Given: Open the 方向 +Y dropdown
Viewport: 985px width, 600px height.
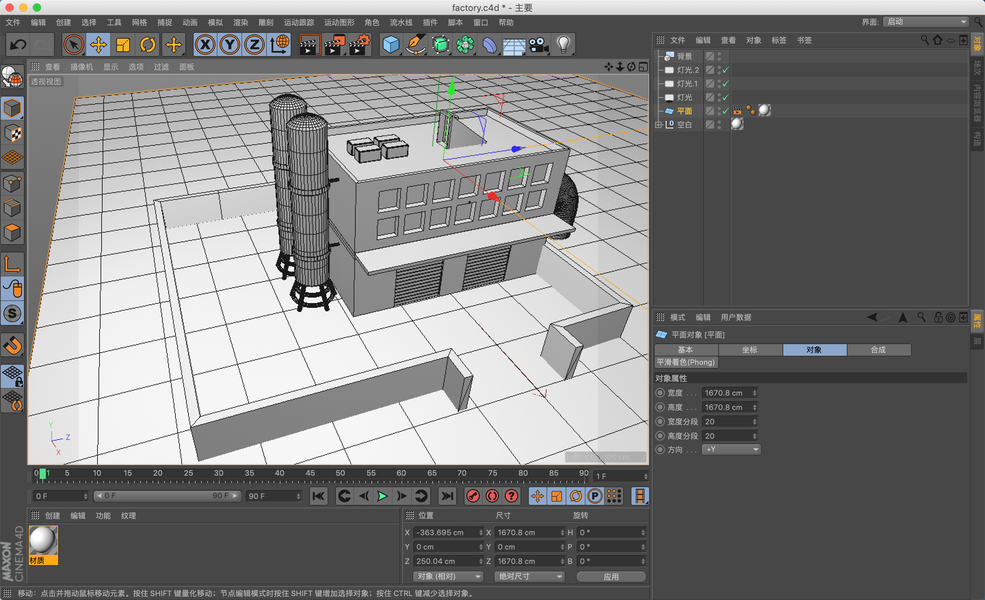Looking at the screenshot, I should coord(731,449).
